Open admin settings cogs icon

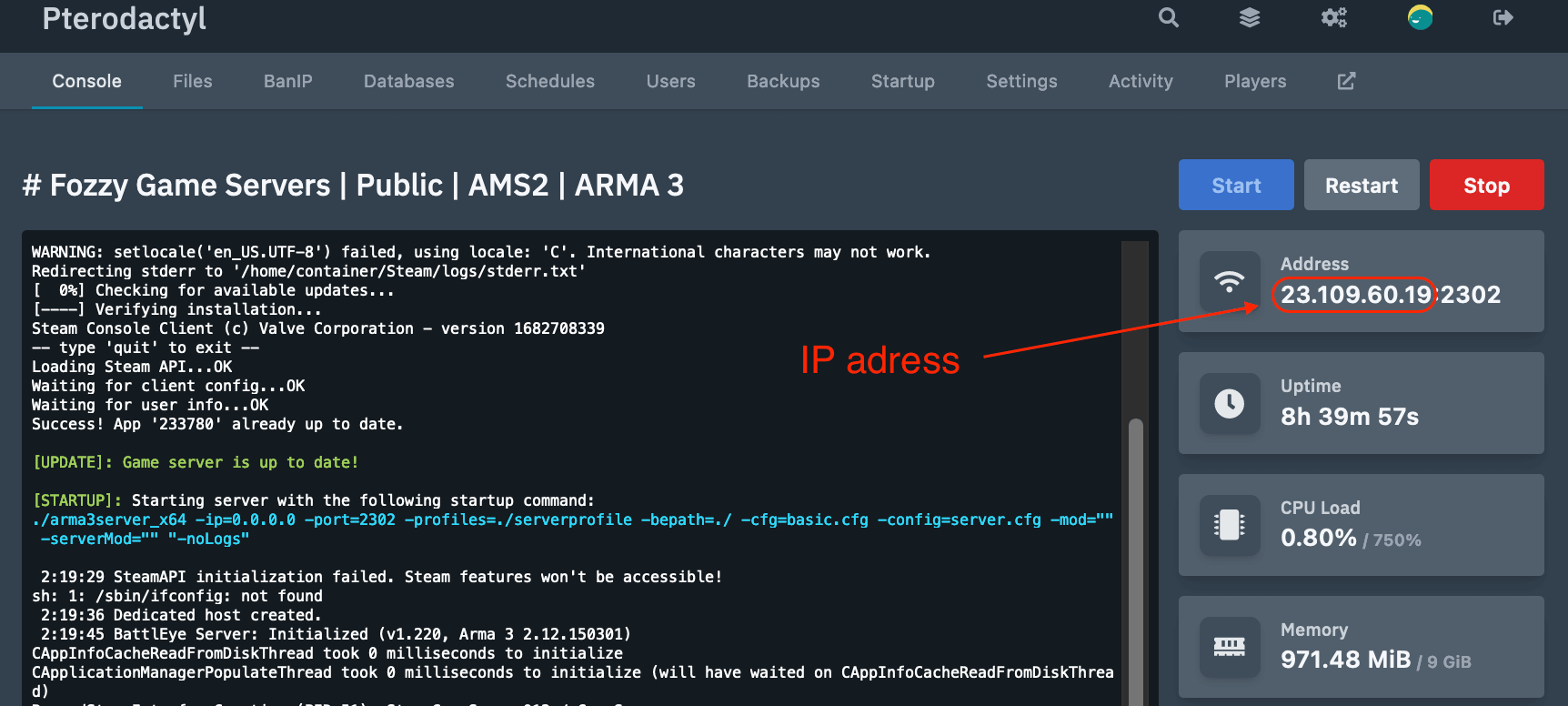pos(1334,17)
